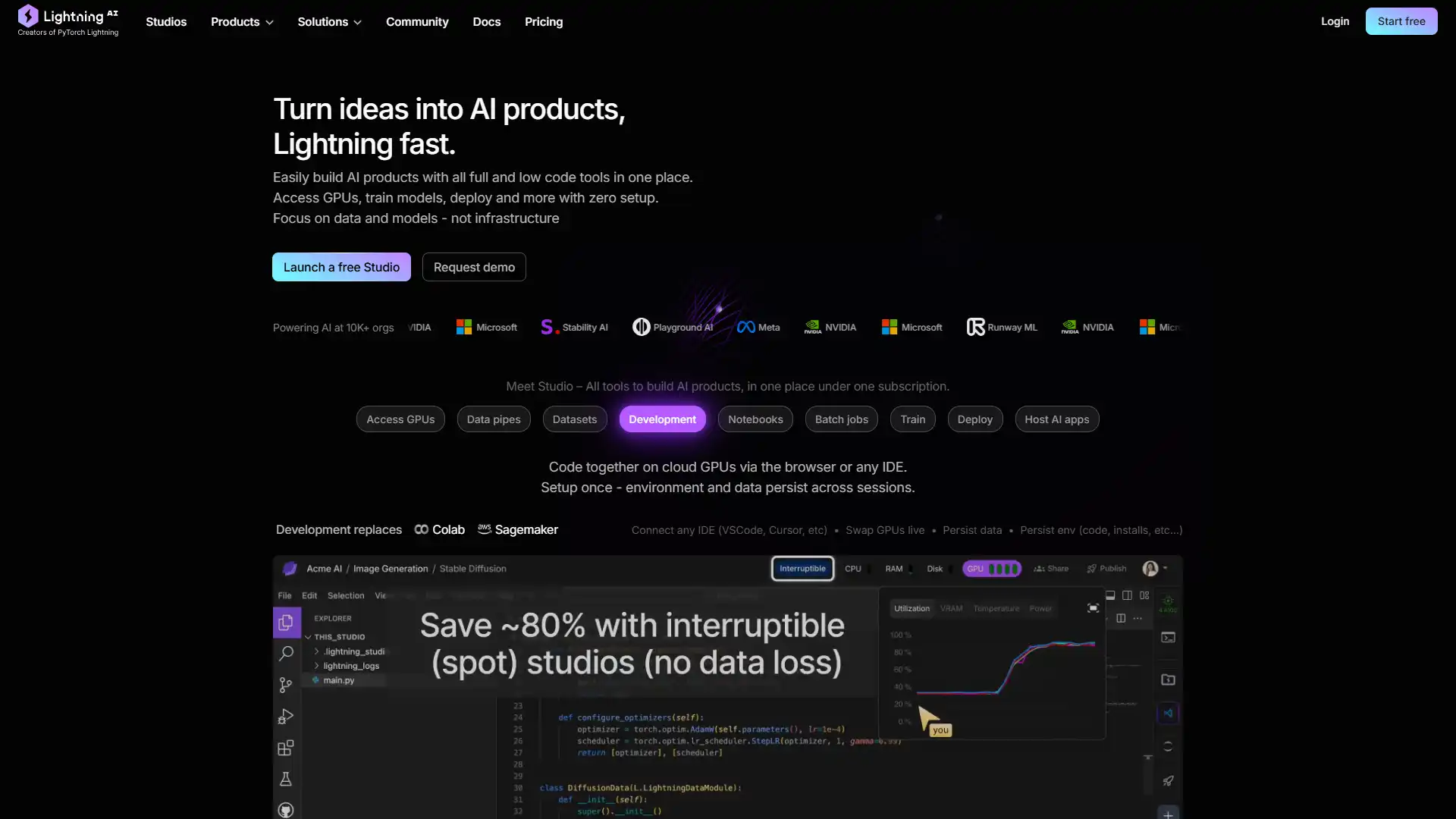
Task: Click the Solutions navigation dropdown
Action: [328, 21]
